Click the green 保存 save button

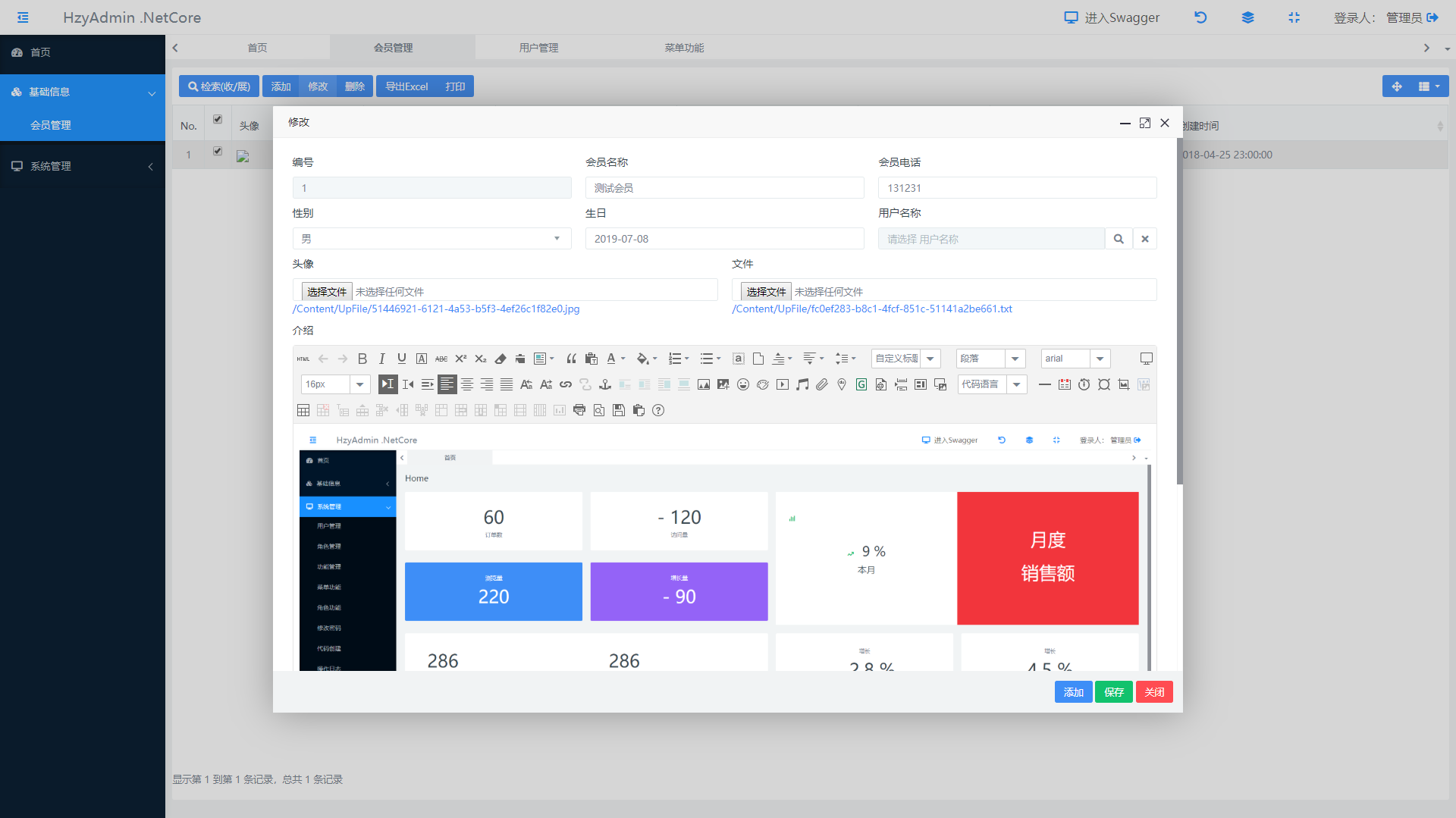point(1114,692)
